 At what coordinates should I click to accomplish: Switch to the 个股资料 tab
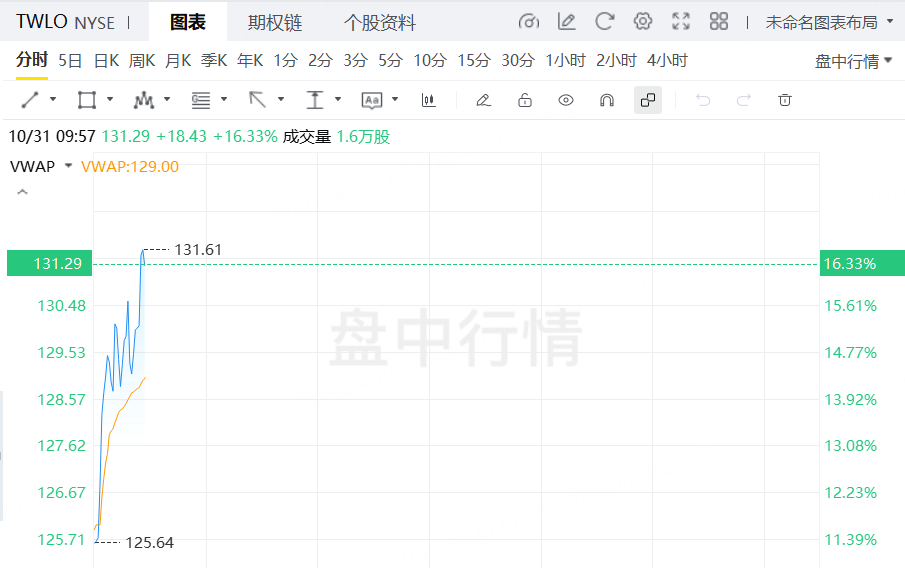[x=379, y=23]
